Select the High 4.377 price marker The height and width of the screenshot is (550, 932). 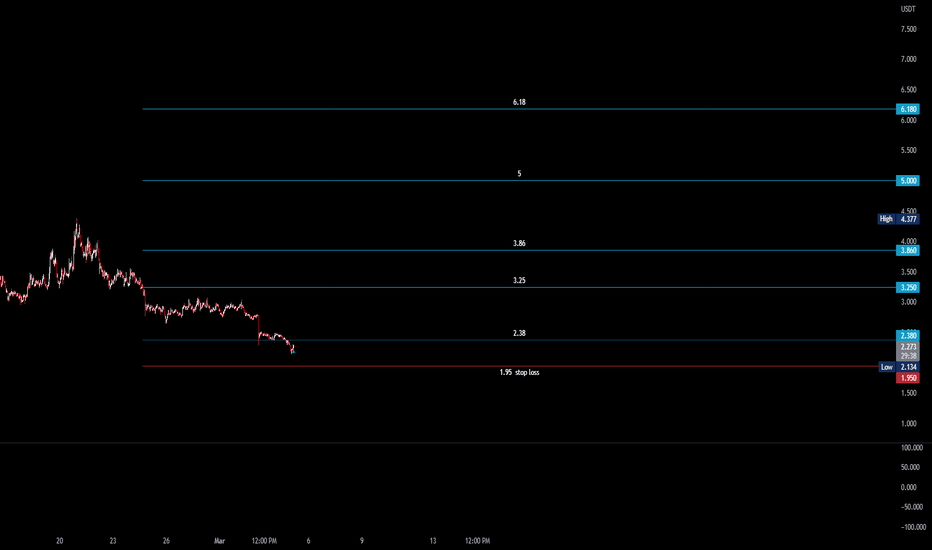tap(899, 219)
